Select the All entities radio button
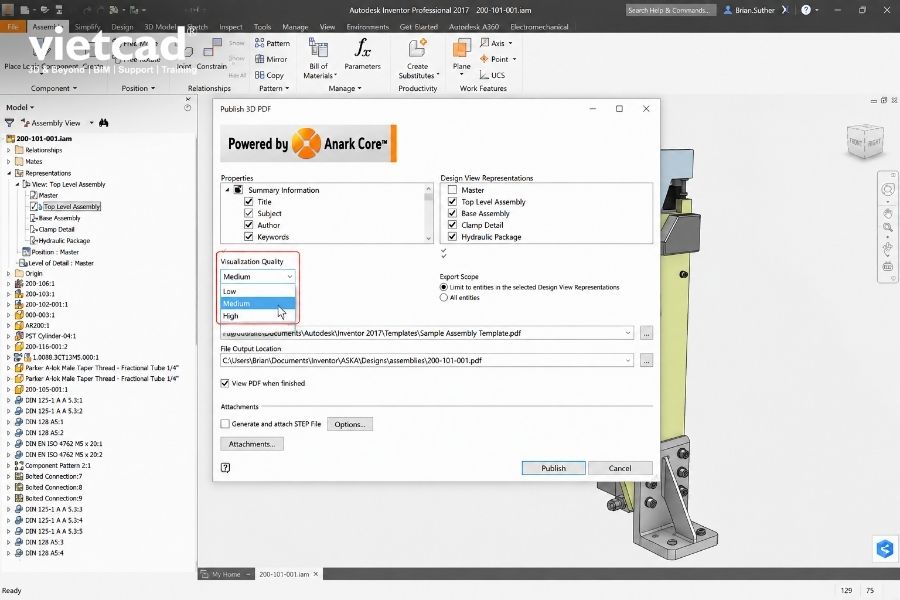This screenshot has width=900, height=600. click(444, 297)
